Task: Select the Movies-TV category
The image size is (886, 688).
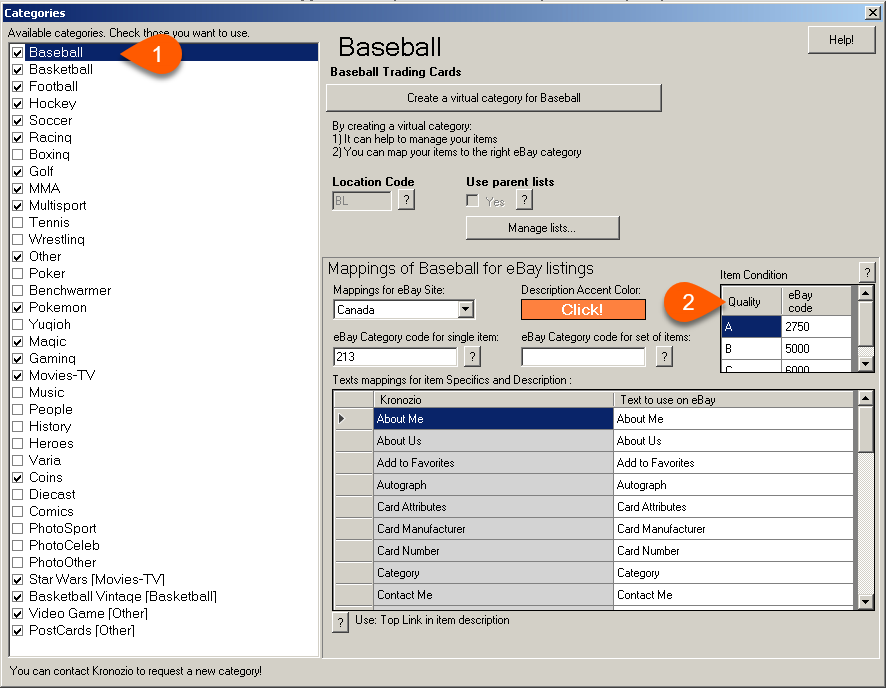Action: (x=62, y=376)
